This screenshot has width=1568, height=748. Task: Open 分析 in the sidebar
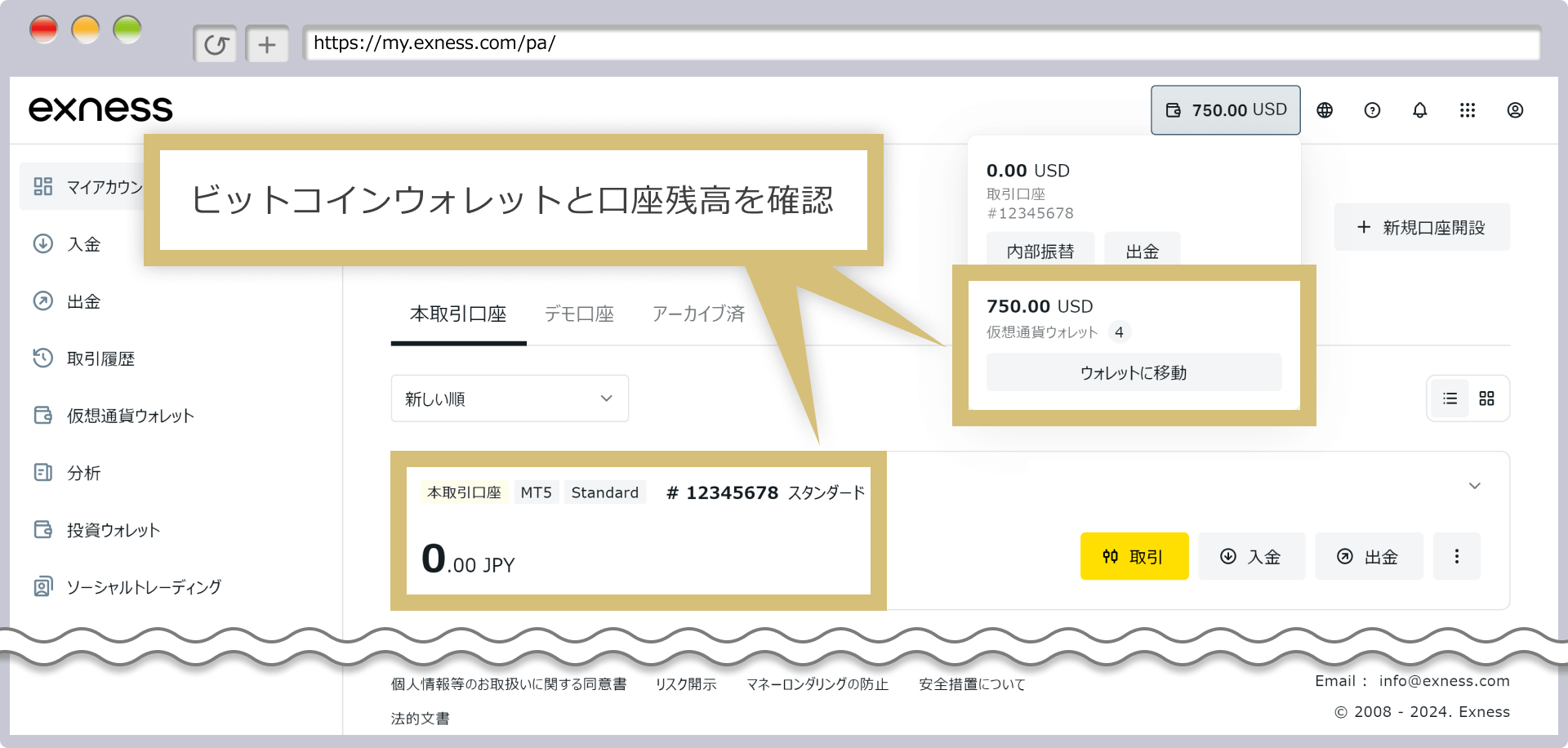pos(83,473)
